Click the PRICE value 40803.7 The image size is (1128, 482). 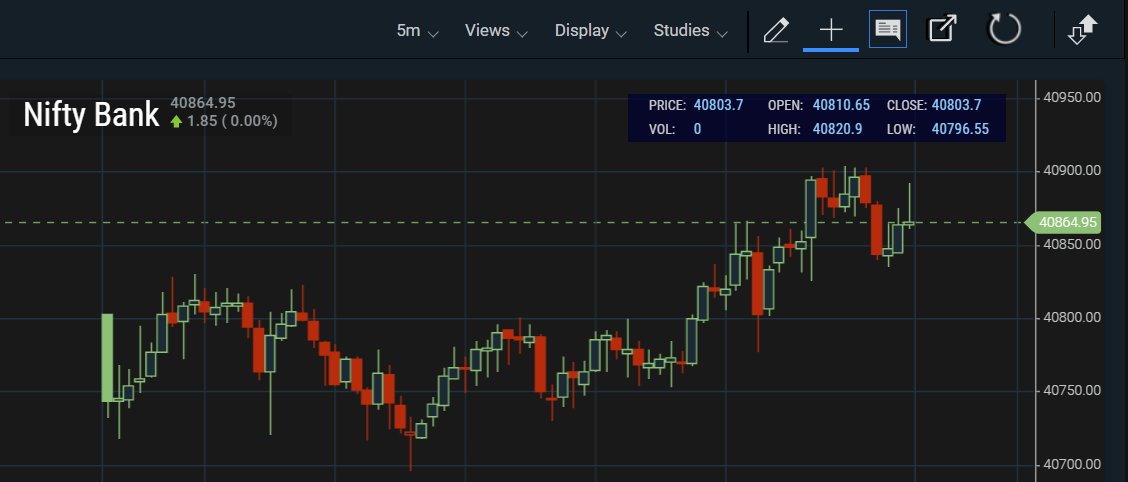(x=718, y=105)
